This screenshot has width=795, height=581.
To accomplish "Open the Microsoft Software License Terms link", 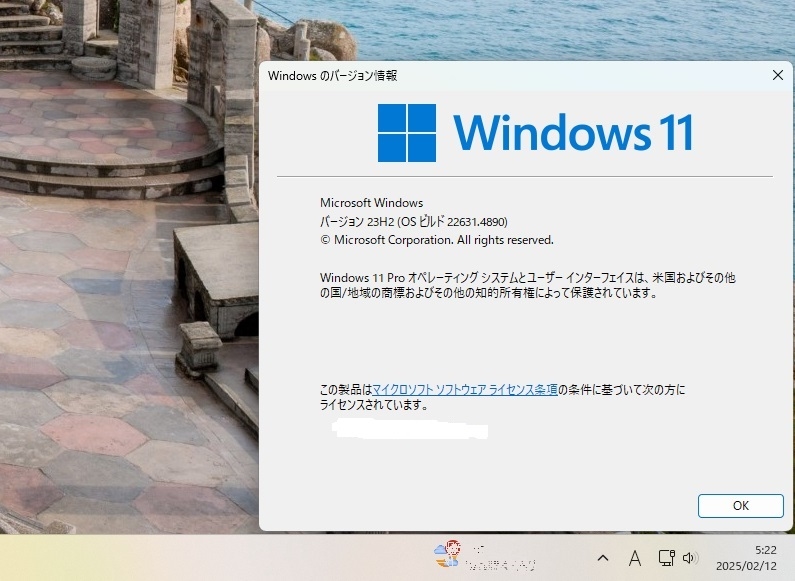I will pyautogui.click(x=465, y=389).
